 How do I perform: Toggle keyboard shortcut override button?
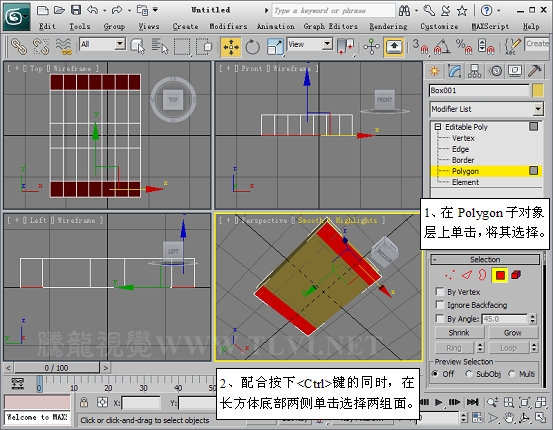[x=394, y=47]
